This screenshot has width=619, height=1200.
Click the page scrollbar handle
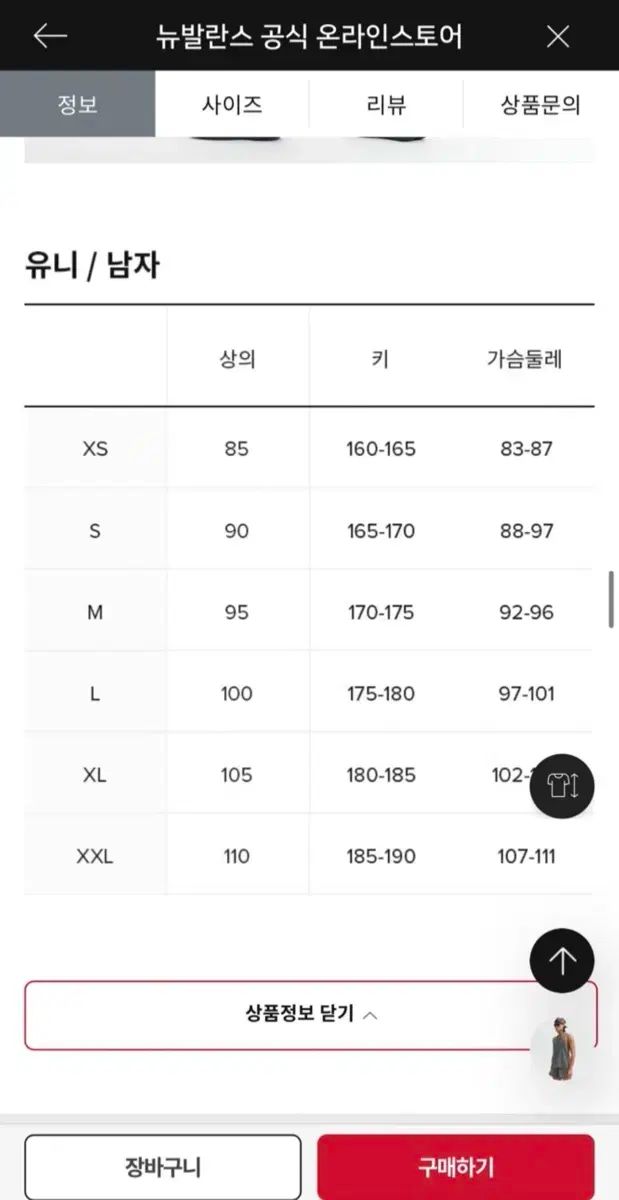[x=611, y=599]
